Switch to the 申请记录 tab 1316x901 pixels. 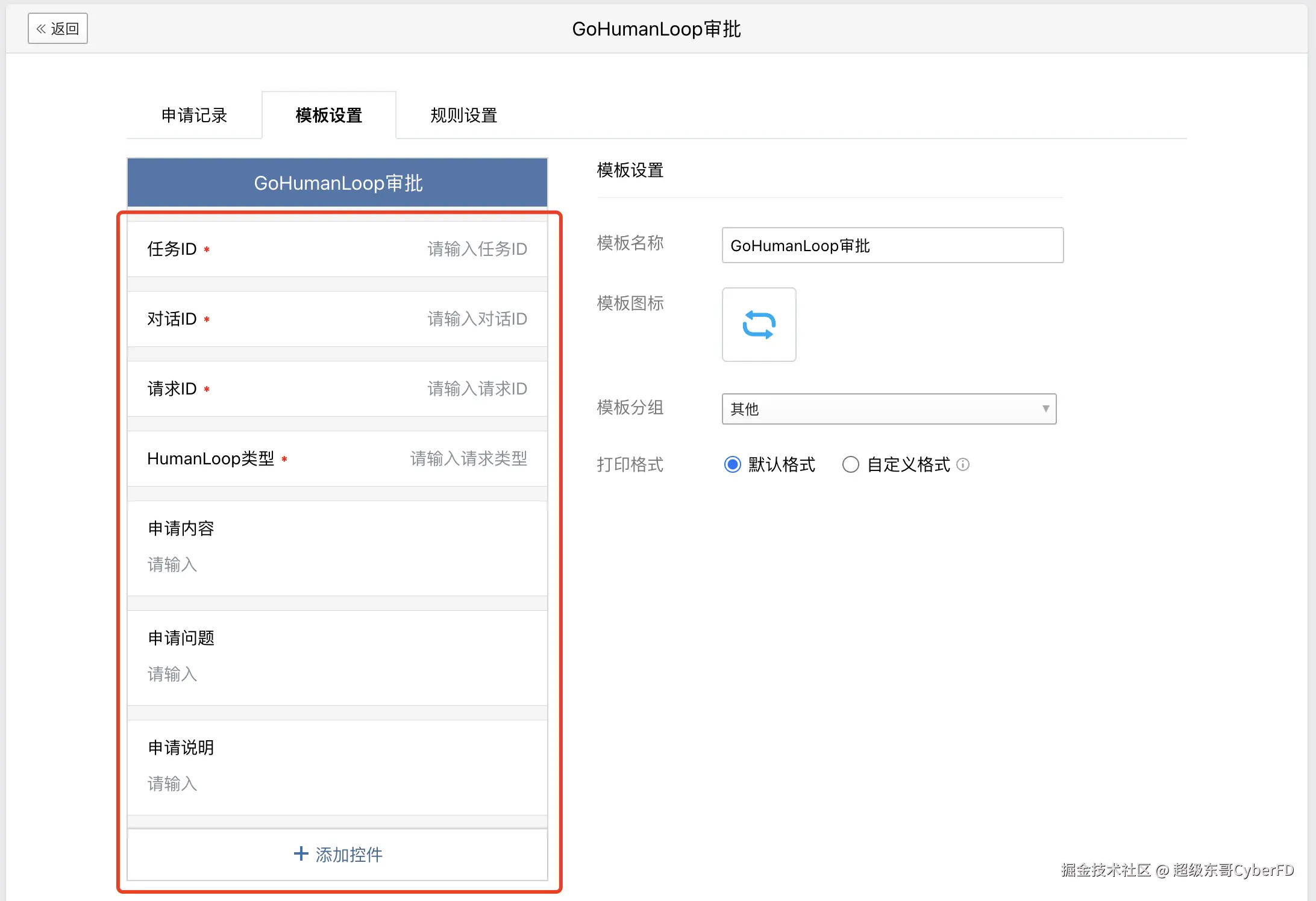tap(194, 115)
